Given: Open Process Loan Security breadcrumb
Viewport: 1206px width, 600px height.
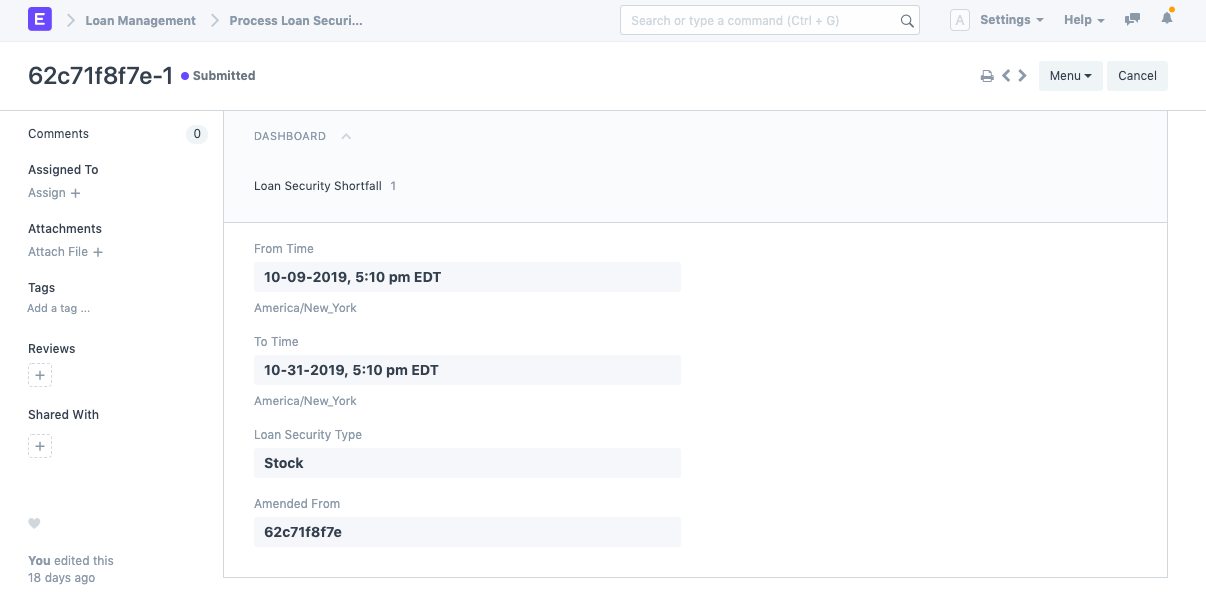Looking at the screenshot, I should (x=296, y=20).
